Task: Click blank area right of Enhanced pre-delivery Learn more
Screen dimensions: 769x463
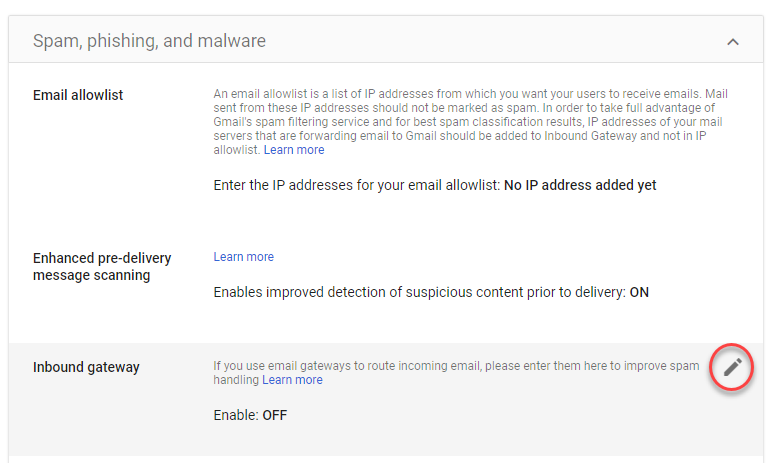Action: click(x=490, y=257)
